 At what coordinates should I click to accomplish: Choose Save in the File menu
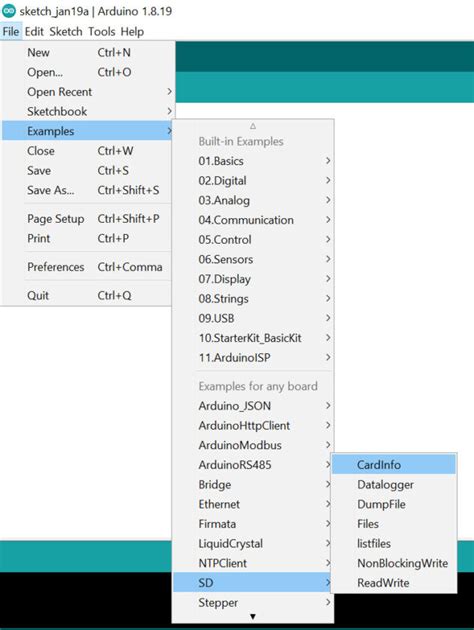pyautogui.click(x=88, y=170)
